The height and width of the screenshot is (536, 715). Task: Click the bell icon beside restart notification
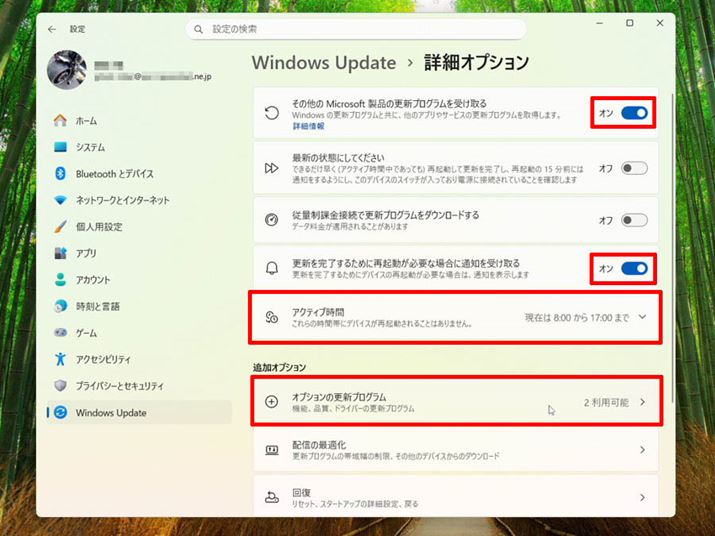[x=272, y=268]
